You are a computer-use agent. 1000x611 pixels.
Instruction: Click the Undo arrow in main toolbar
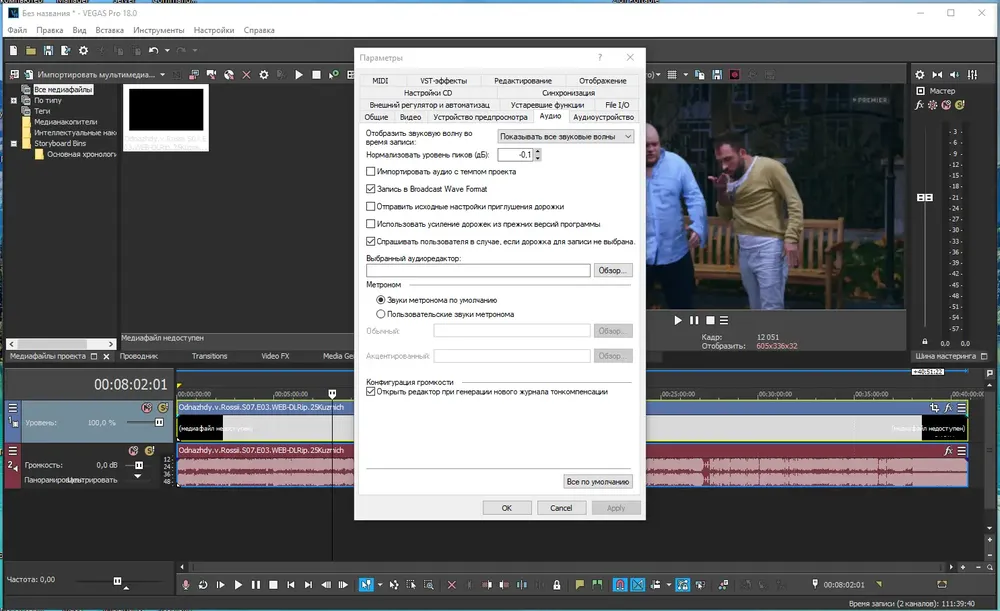tap(153, 50)
